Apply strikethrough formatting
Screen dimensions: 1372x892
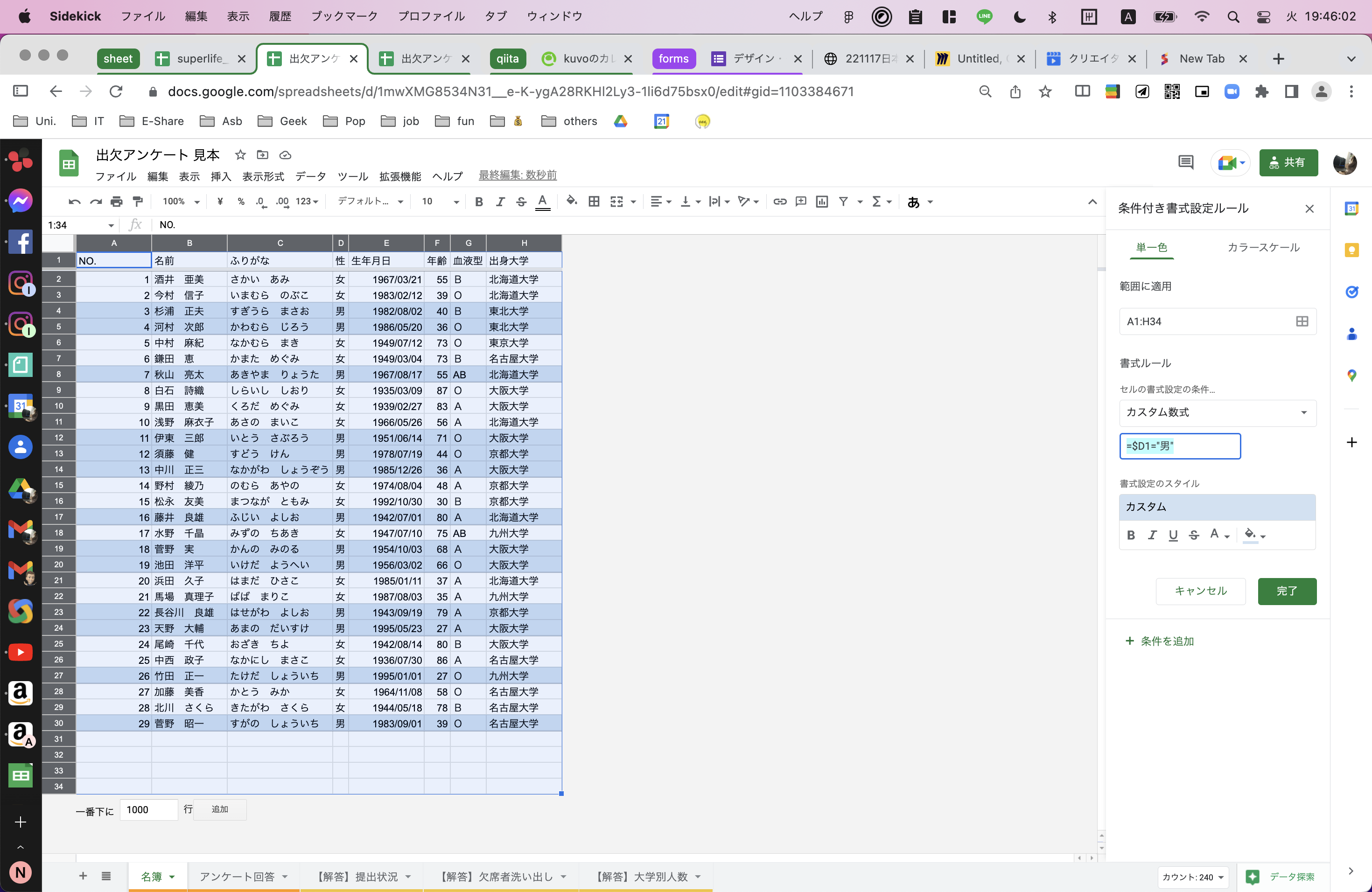coord(521,202)
